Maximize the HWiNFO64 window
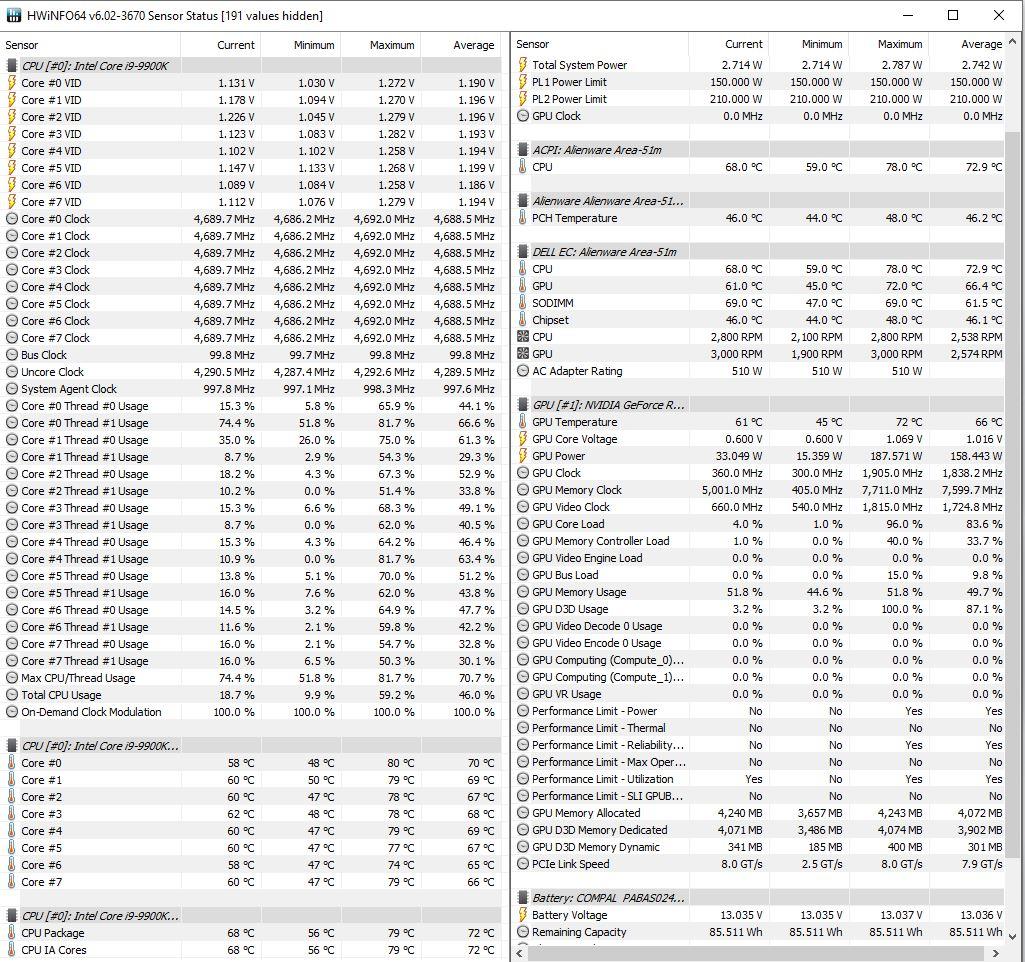This screenshot has width=1025, height=962. (x=953, y=15)
